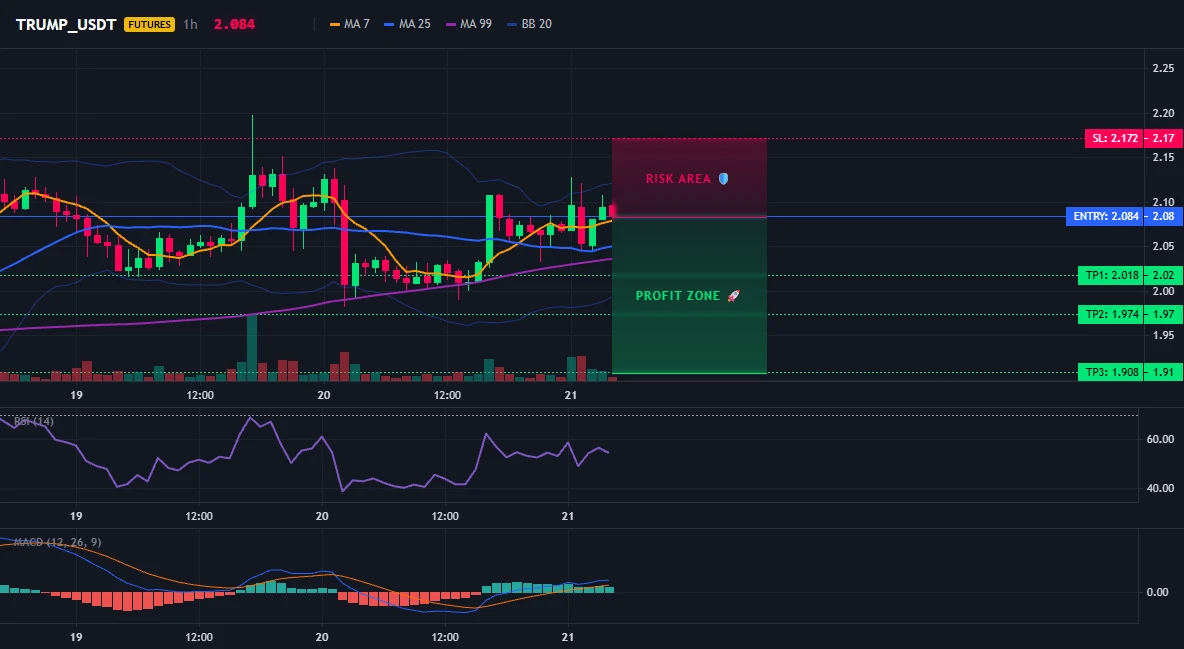Click the RISK AREA label
This screenshot has width=1184, height=649.
(678, 179)
